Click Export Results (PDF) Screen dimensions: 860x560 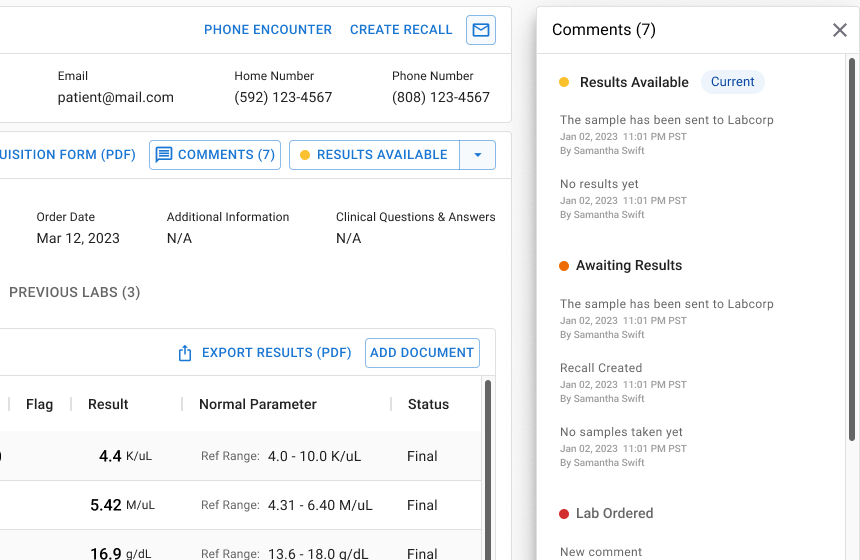tap(276, 353)
